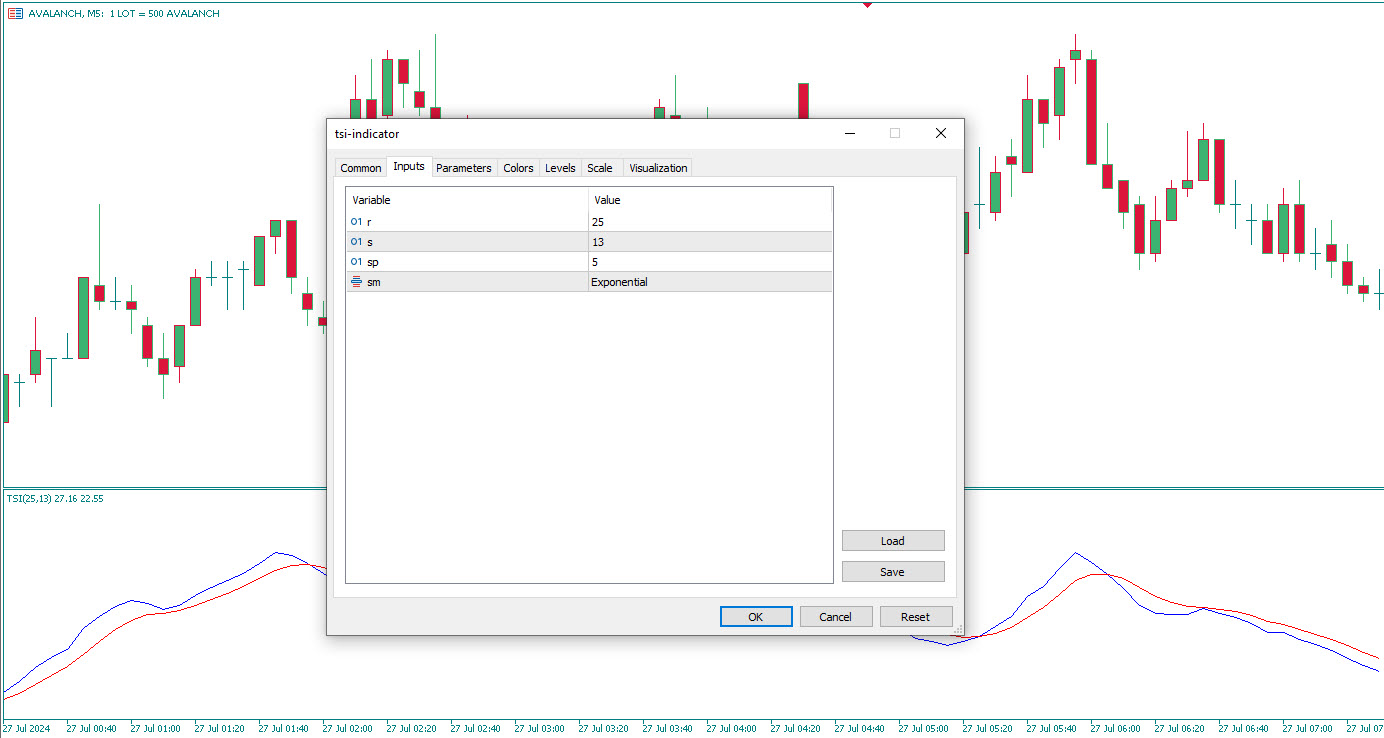Go to the Colors tab
This screenshot has width=1384, height=738.
coord(518,168)
